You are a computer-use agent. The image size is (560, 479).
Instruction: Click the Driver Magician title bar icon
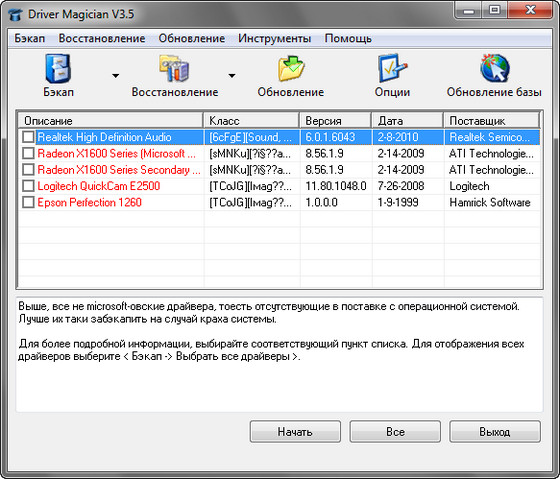pyautogui.click(x=15, y=14)
